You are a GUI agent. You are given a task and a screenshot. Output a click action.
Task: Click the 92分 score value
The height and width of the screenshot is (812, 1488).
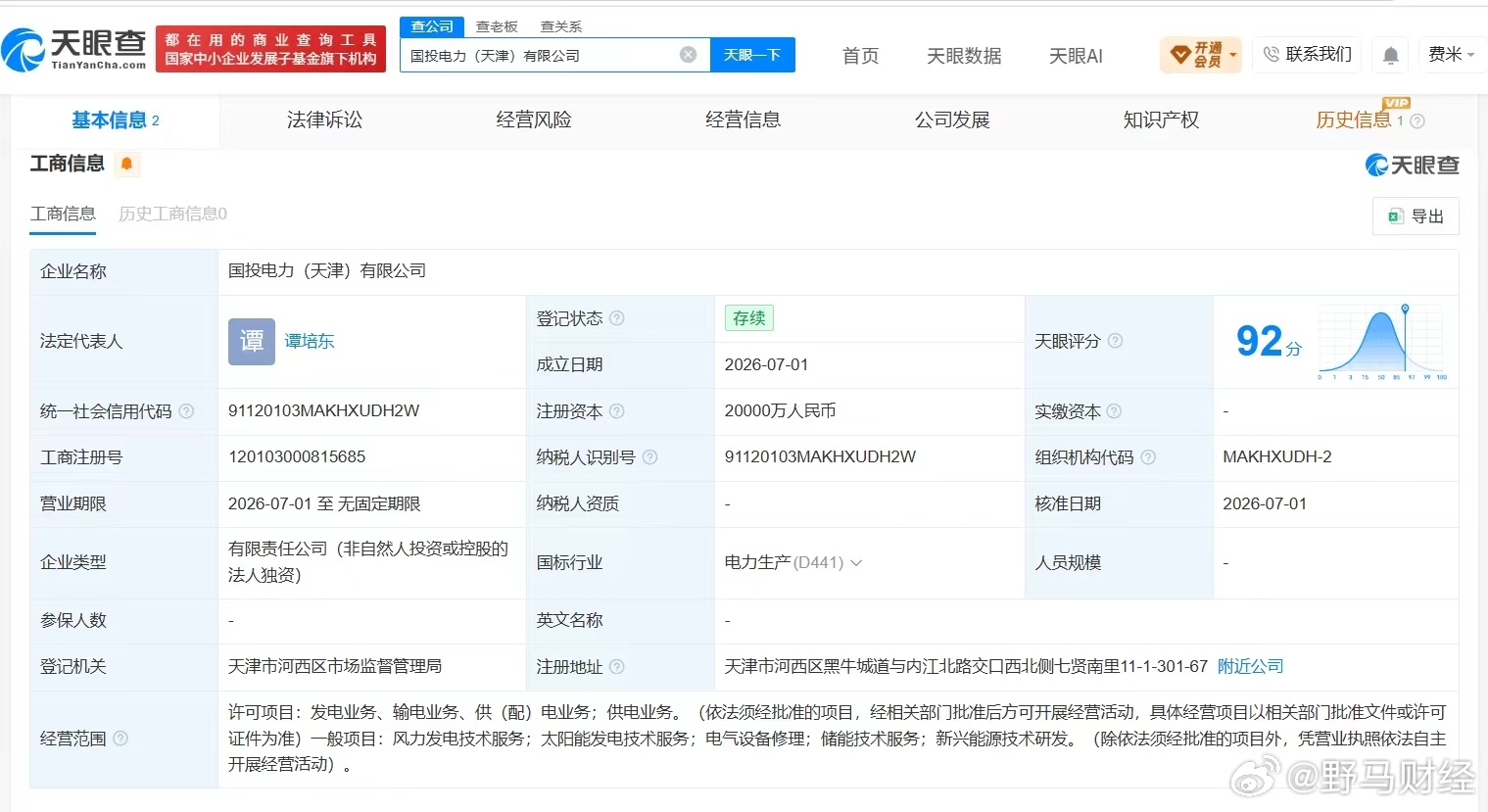pos(1269,341)
